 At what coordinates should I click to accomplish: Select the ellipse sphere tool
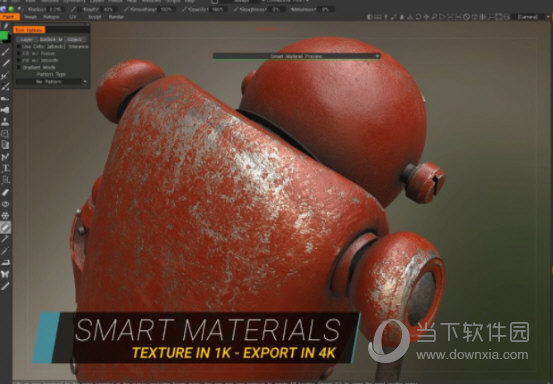point(5,204)
